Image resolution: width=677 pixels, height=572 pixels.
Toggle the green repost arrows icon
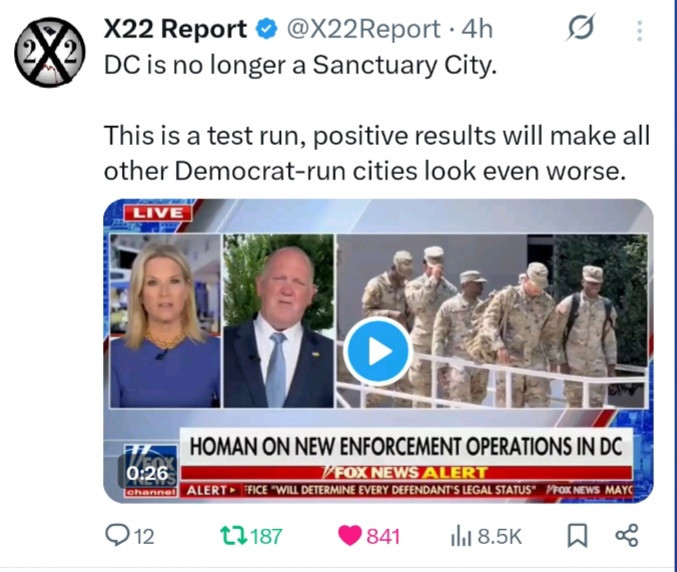click(x=234, y=535)
